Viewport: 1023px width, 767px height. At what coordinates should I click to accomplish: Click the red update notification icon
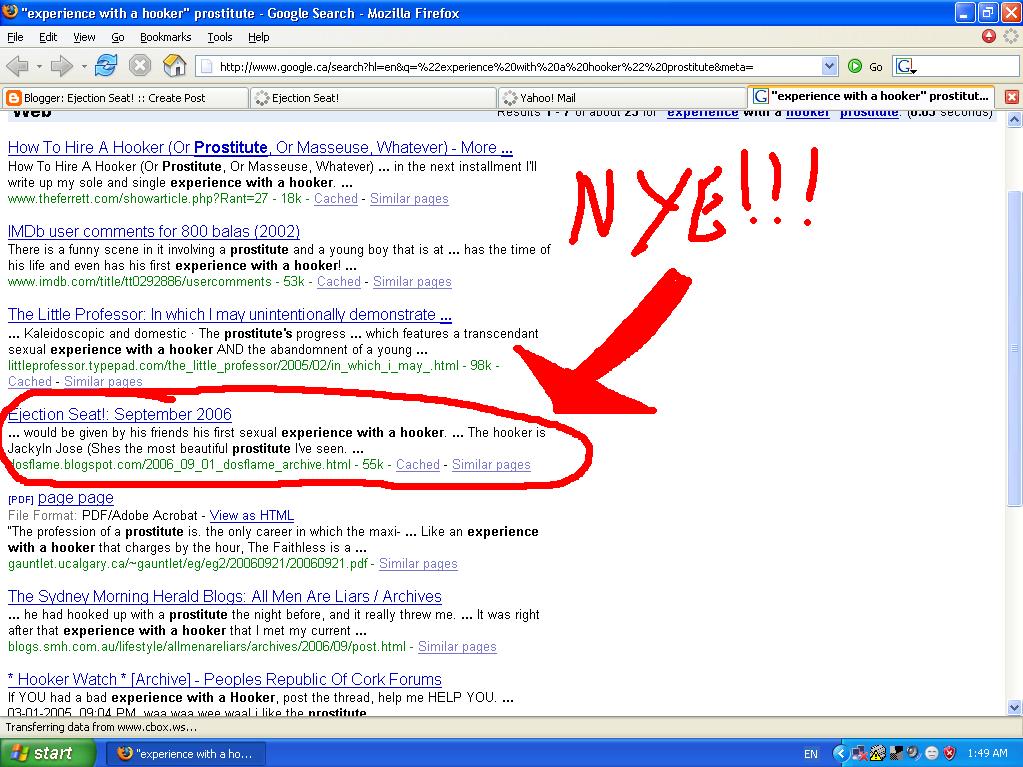989,37
